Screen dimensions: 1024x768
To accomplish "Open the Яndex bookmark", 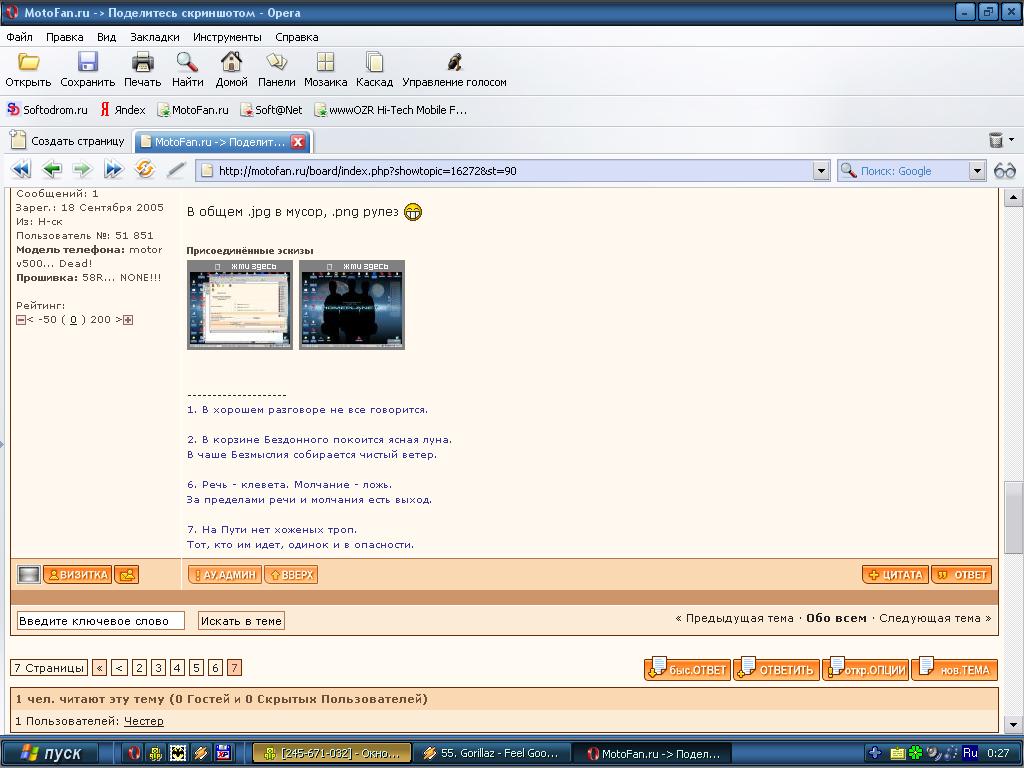I will [x=123, y=110].
